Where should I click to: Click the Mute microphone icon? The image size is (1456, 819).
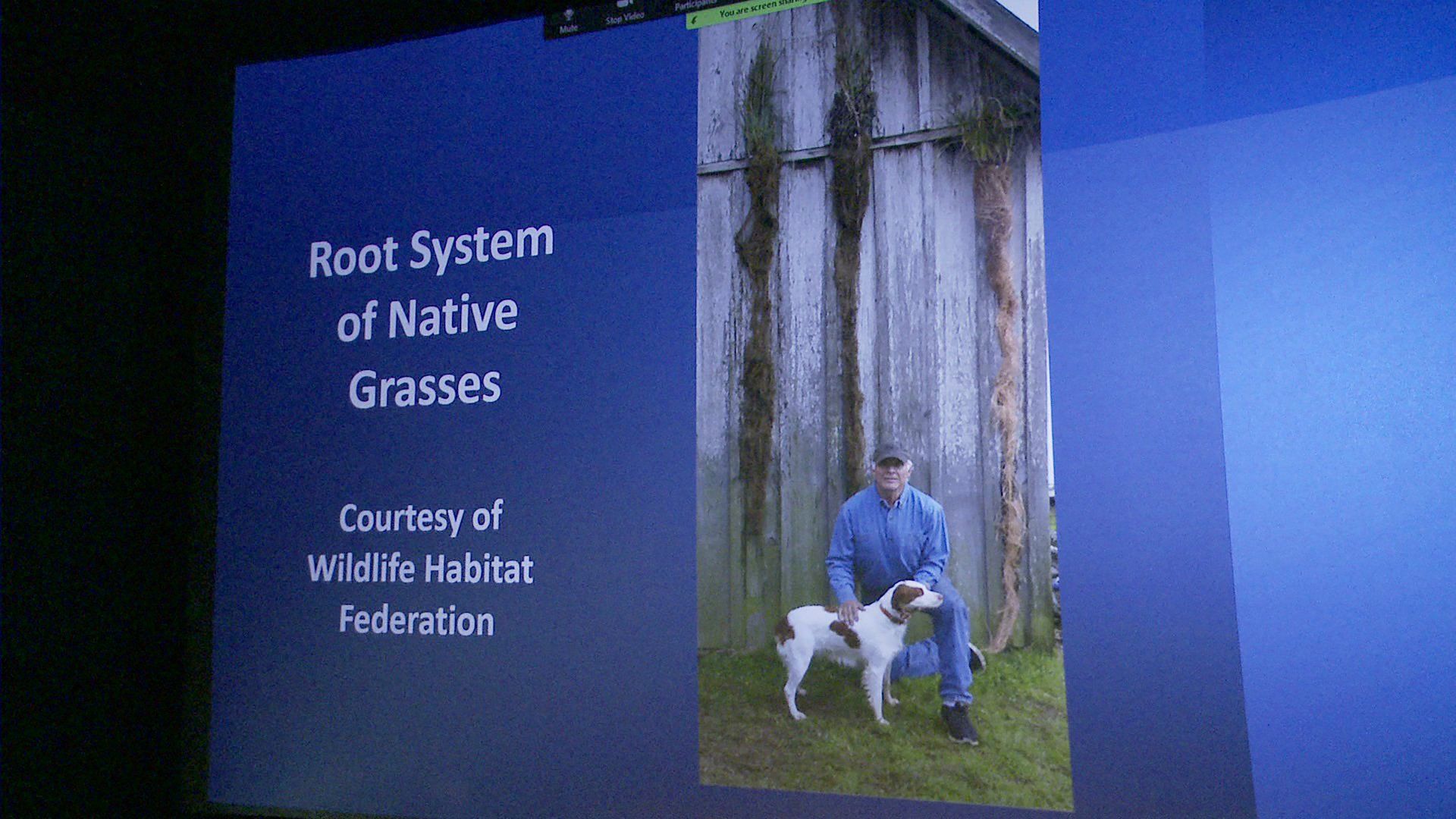568,15
